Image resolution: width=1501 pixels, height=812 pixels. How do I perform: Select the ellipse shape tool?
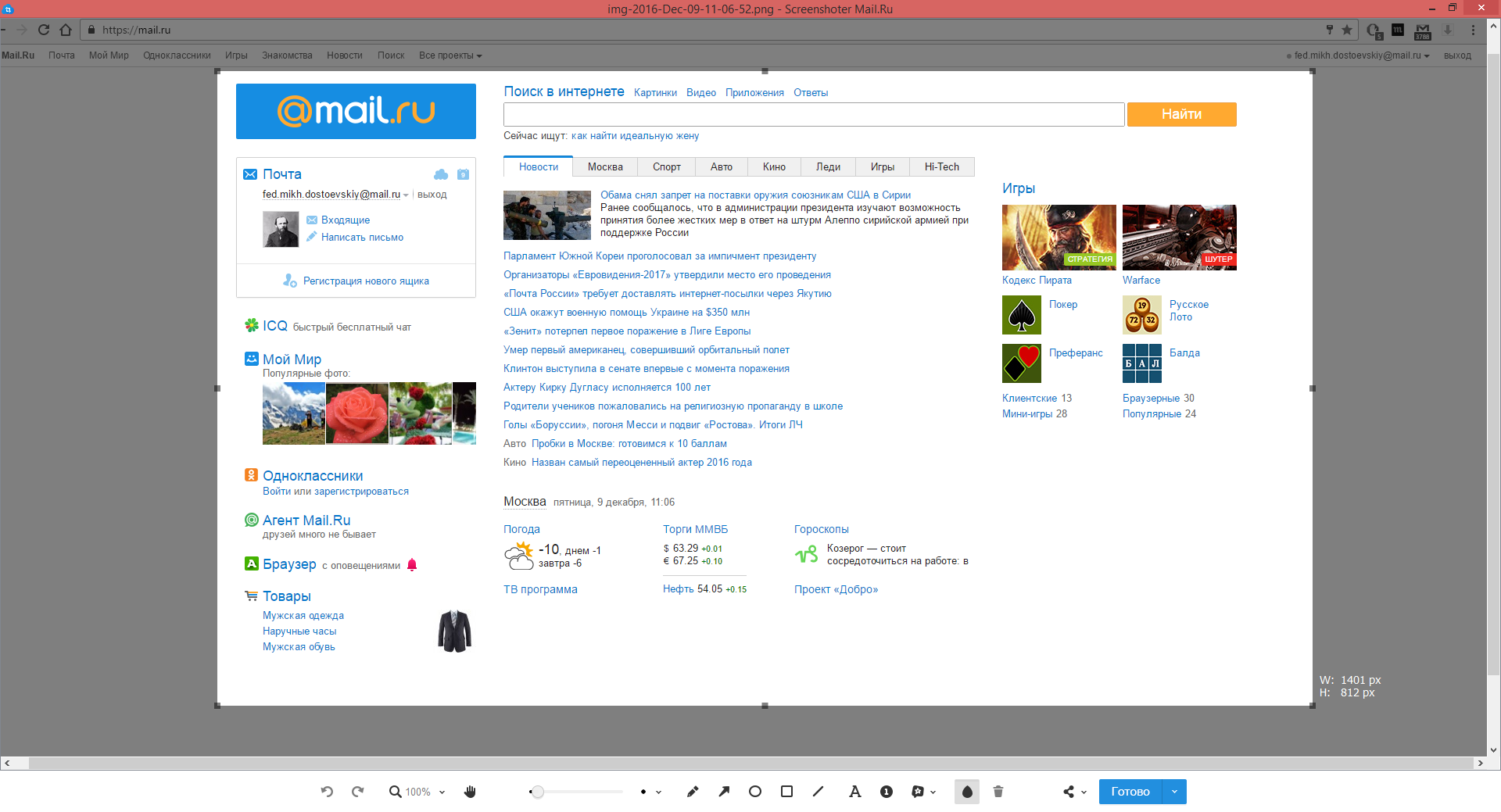coord(755,792)
